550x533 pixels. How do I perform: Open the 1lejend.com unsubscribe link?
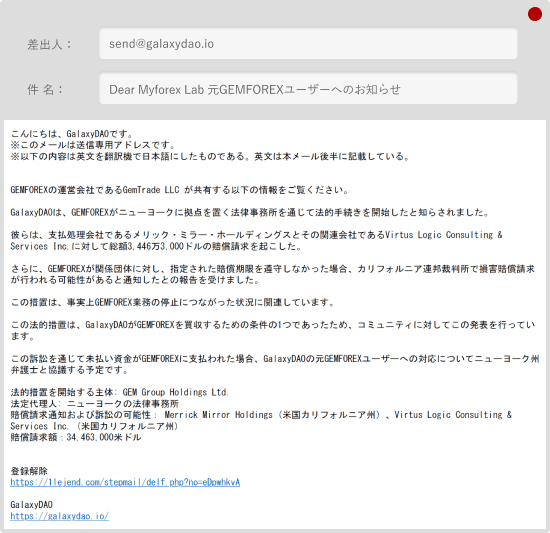point(125,482)
